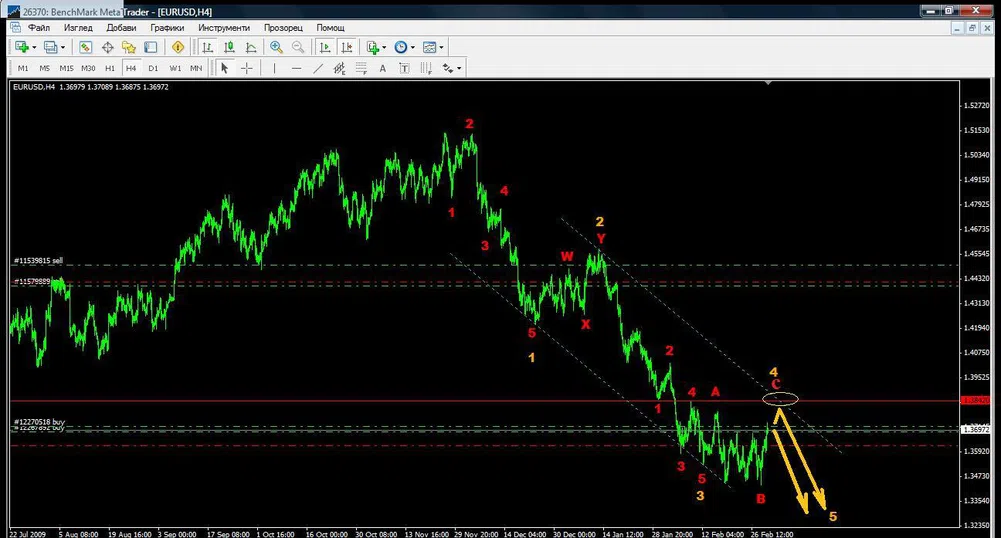Click the New Chart icon
The width and height of the screenshot is (1001, 538).
[x=21, y=47]
